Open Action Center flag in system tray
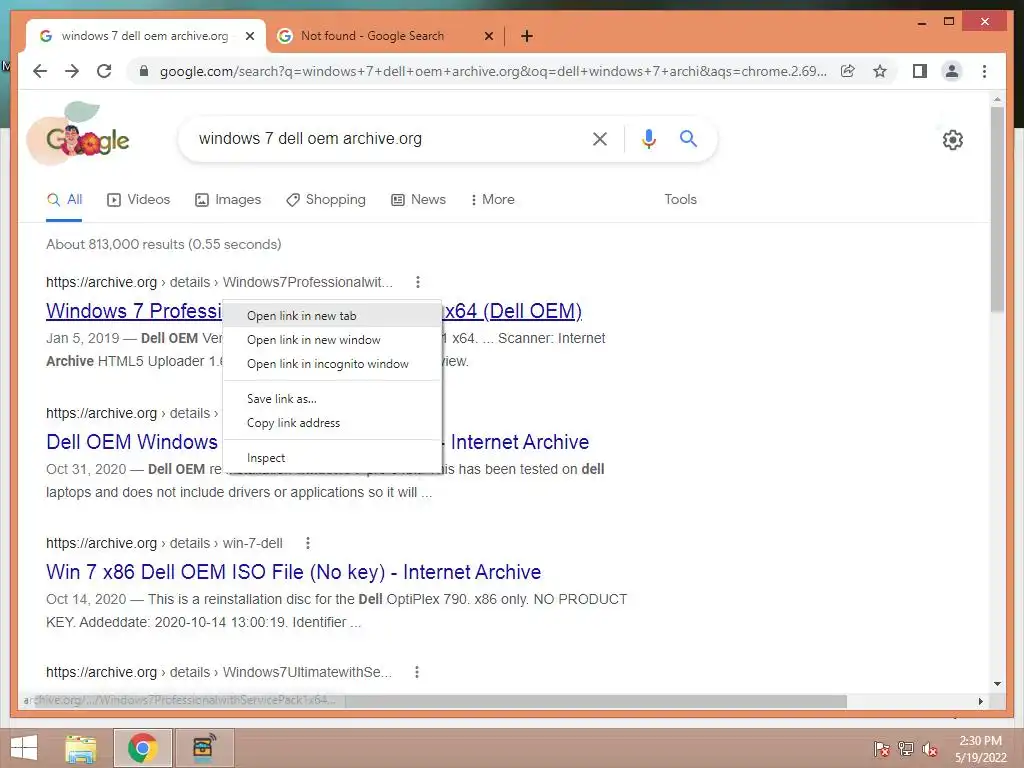The width and height of the screenshot is (1024, 768). (881, 749)
